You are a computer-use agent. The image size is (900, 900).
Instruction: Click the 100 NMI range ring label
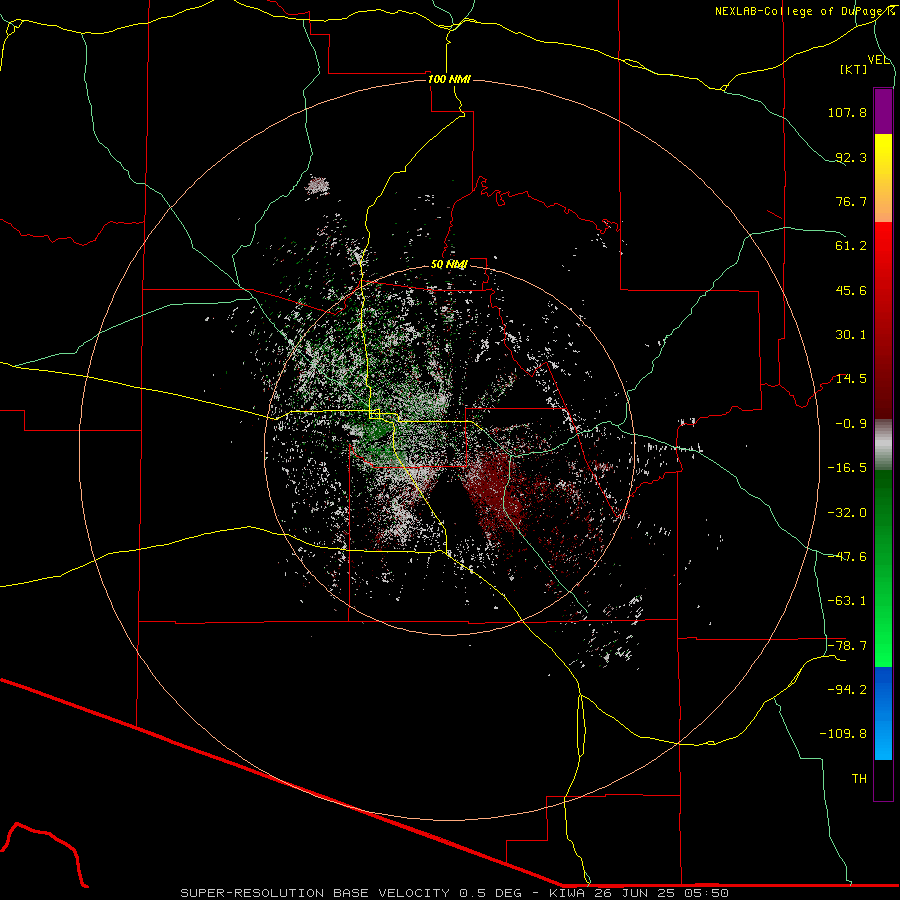point(449,79)
